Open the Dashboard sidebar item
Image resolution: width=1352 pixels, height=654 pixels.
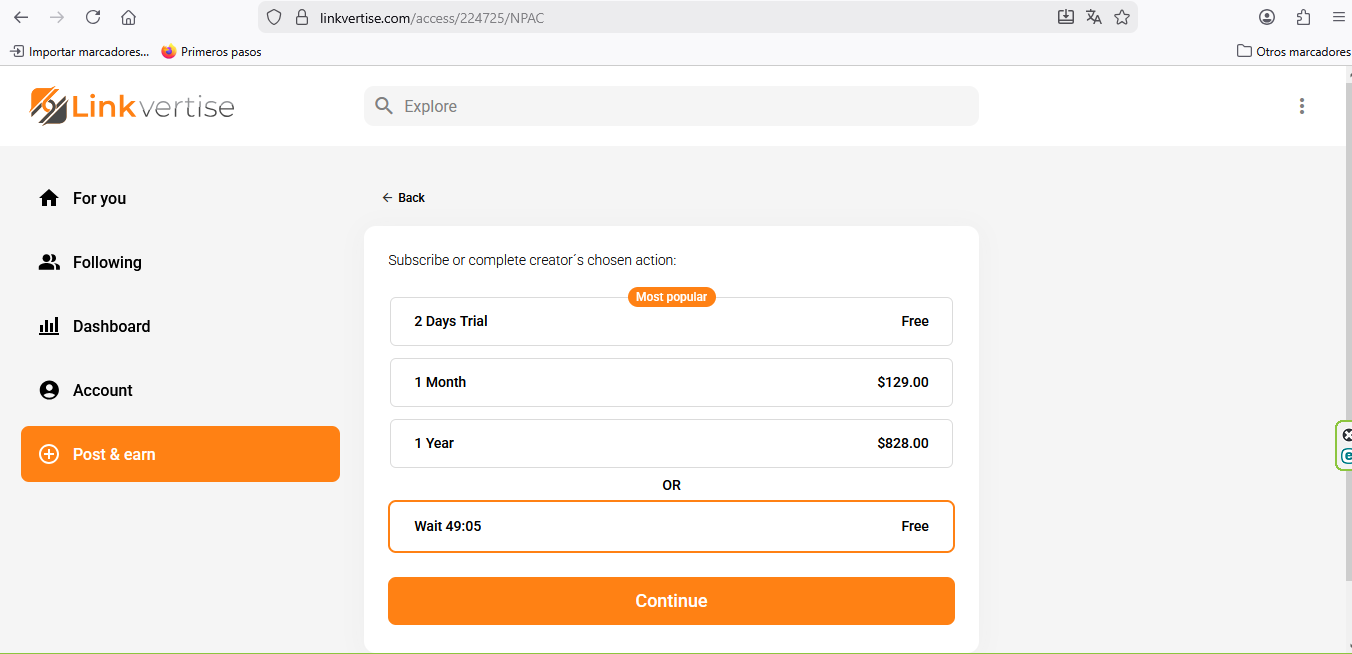click(x=111, y=326)
